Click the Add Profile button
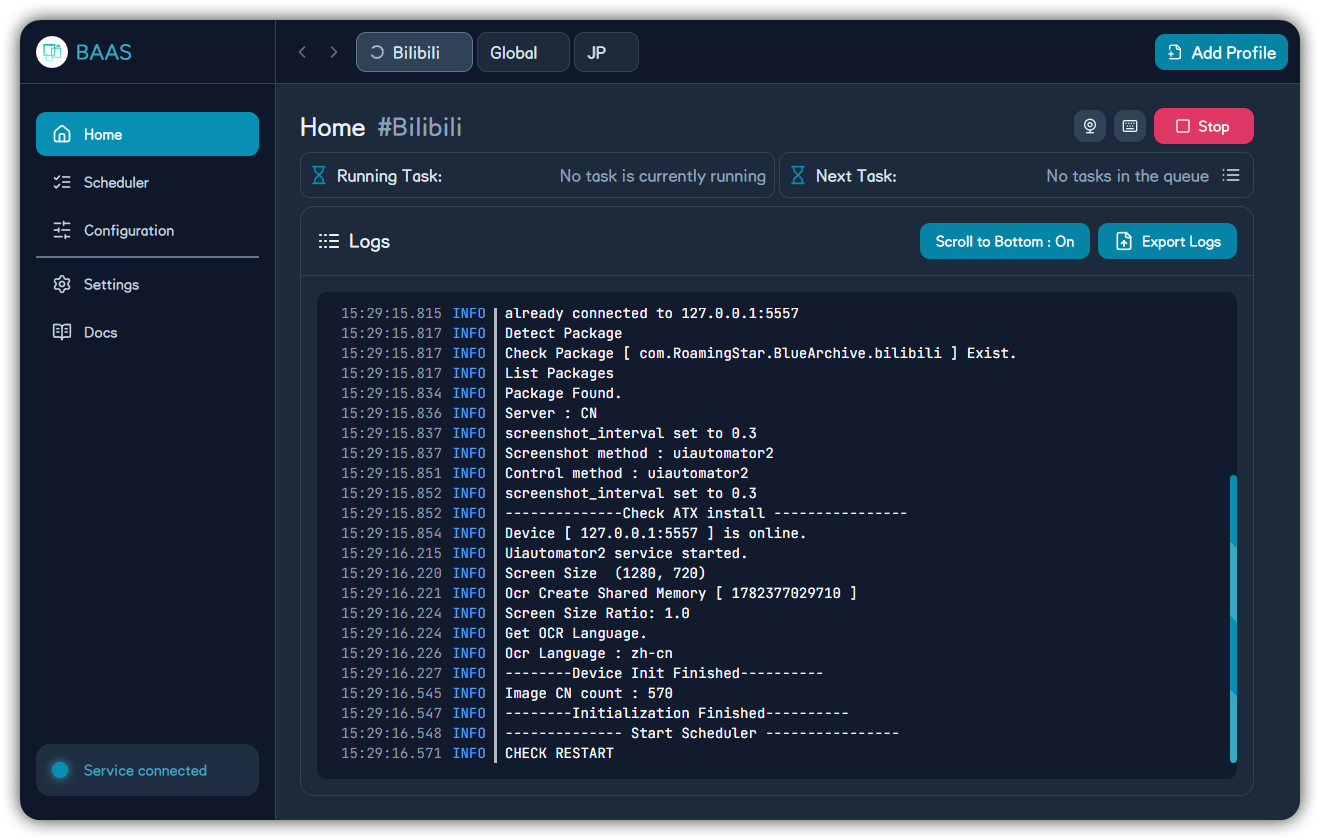Viewport: 1320px width, 840px height. 1221,52
